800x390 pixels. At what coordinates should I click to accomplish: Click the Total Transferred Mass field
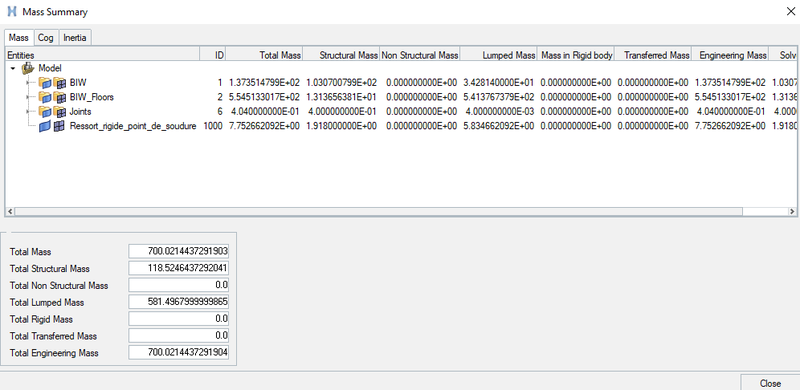(179, 336)
